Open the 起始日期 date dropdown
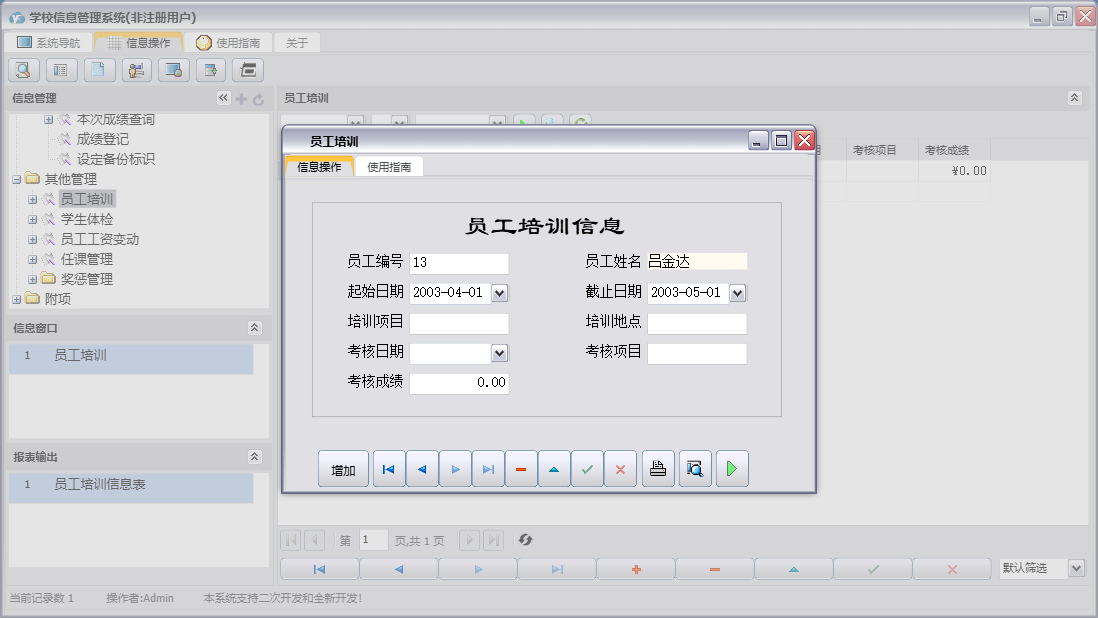Viewport: 1098px width, 618px height. 500,293
